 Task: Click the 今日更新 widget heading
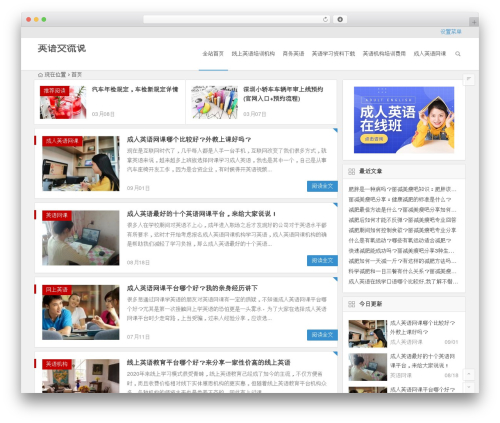370,304
